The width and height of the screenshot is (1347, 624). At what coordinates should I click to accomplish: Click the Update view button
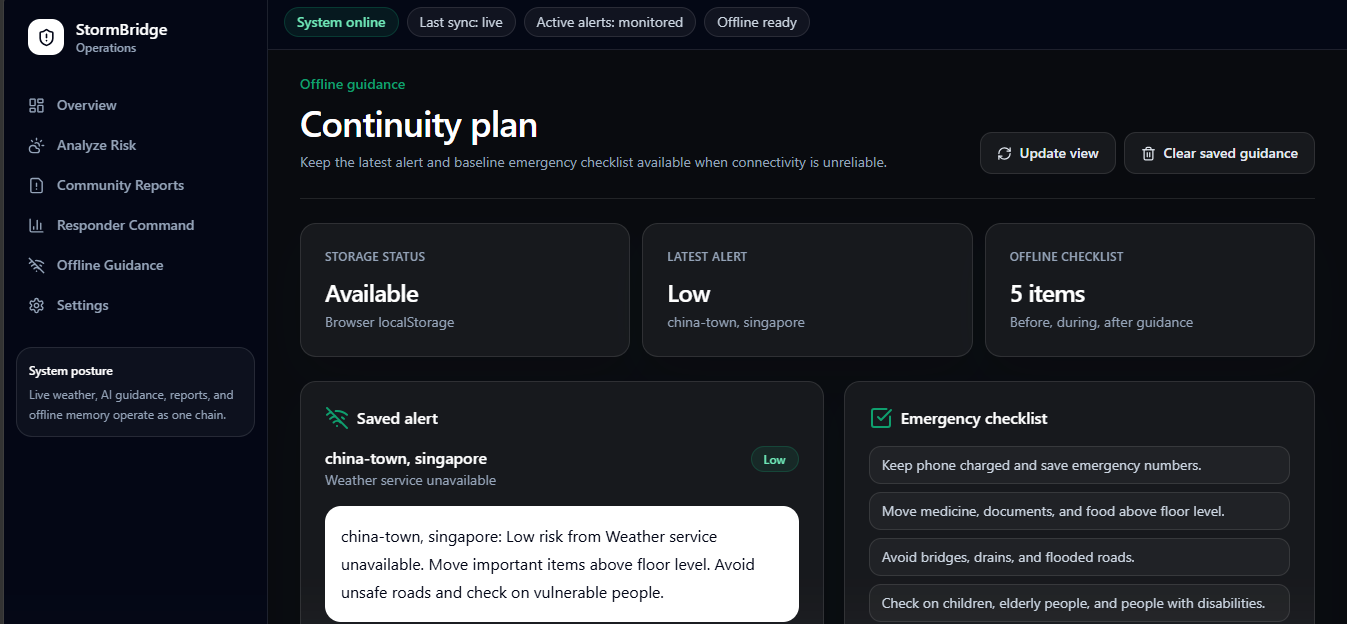pos(1048,153)
